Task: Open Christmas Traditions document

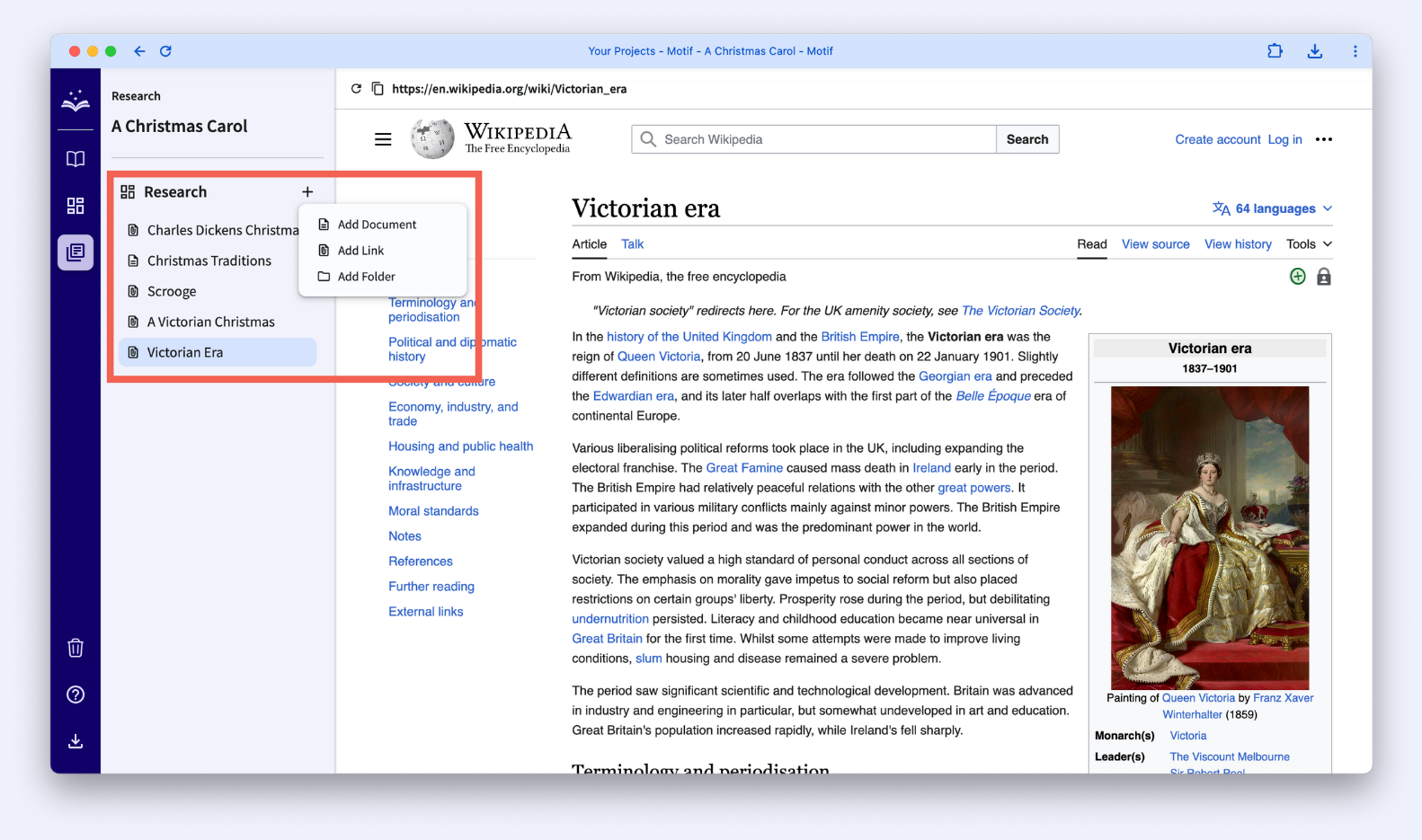Action: [218, 261]
